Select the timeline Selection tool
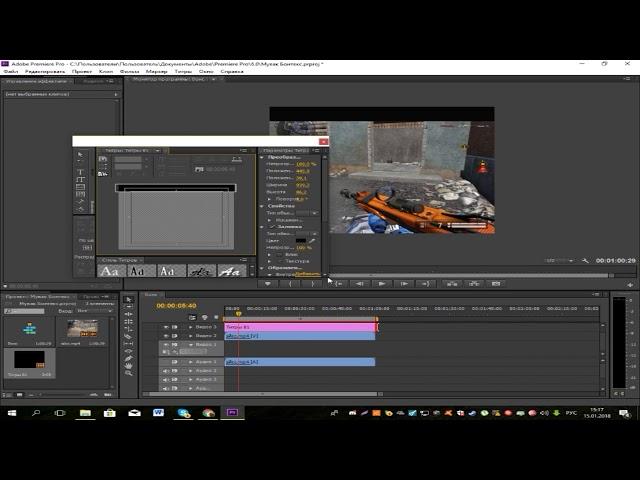 pyautogui.click(x=129, y=299)
